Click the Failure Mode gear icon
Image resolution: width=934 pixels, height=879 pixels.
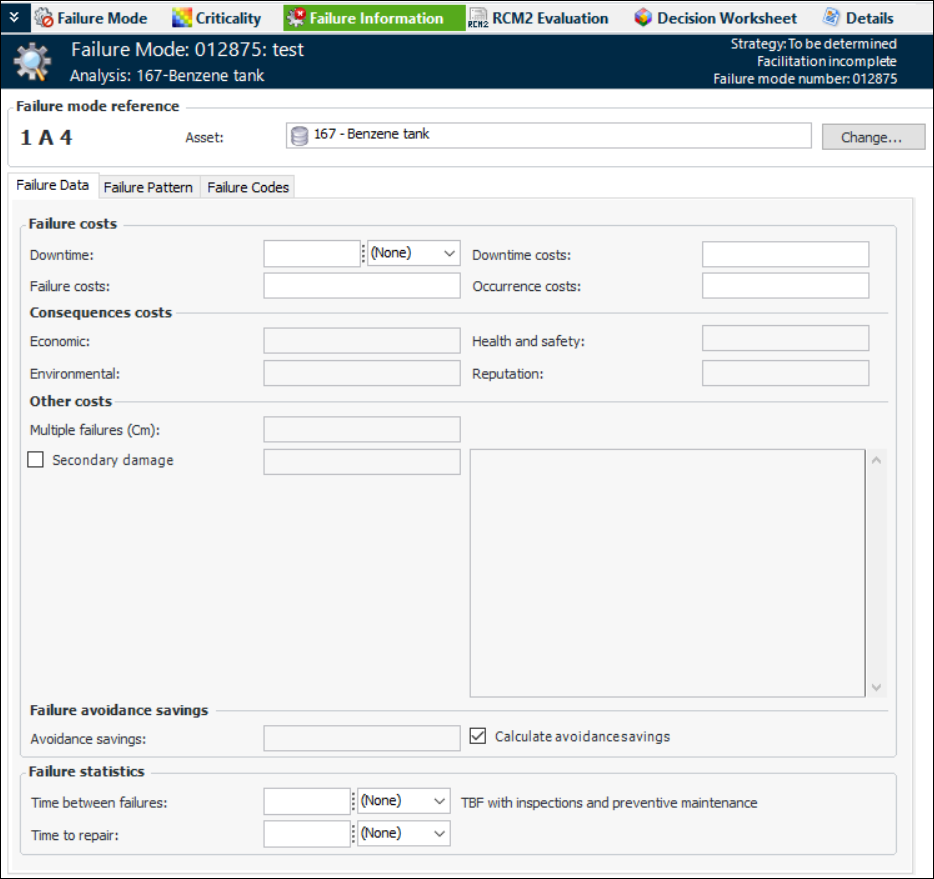(x=43, y=18)
